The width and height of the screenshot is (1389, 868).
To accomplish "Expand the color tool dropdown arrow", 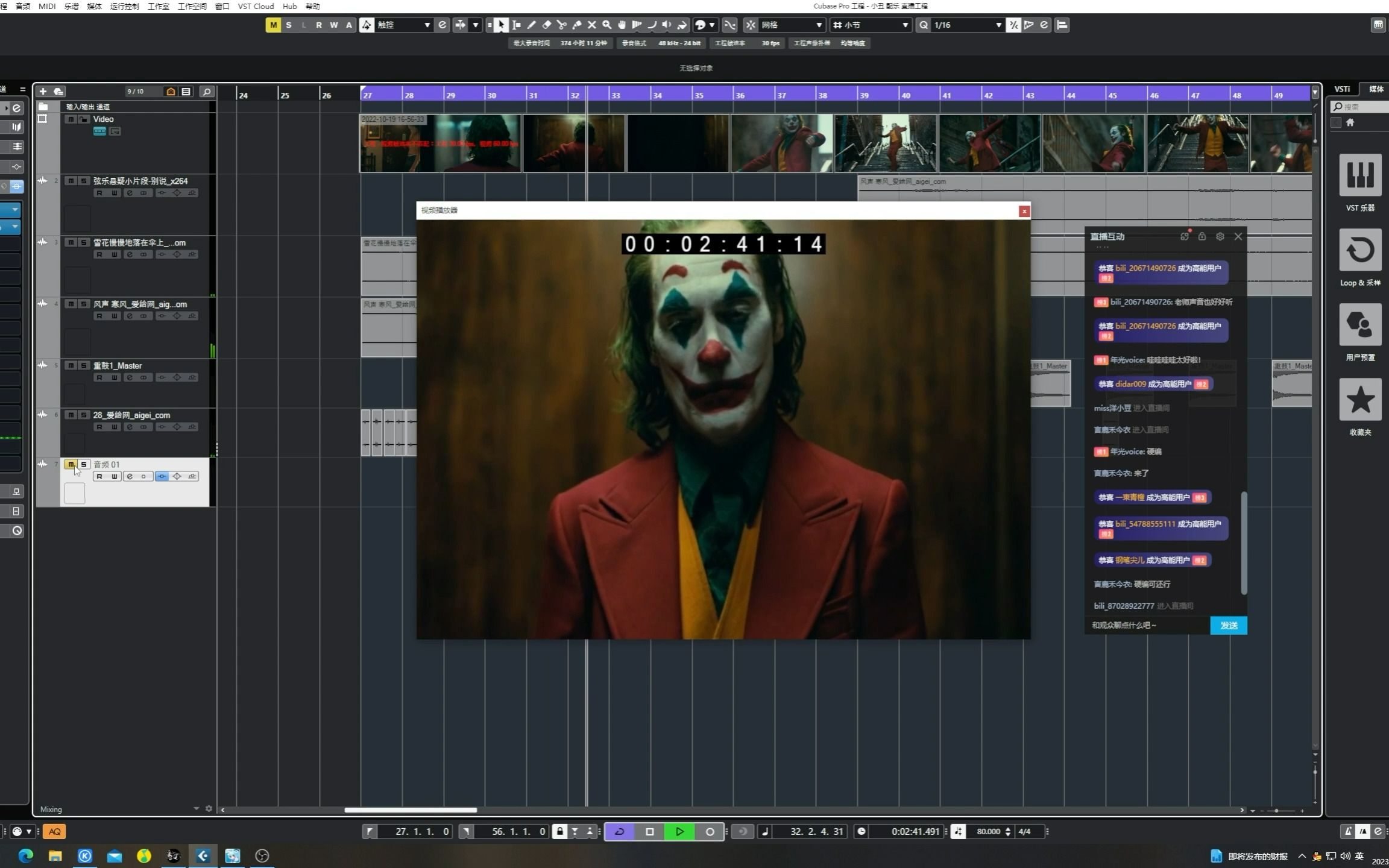I will [712, 25].
